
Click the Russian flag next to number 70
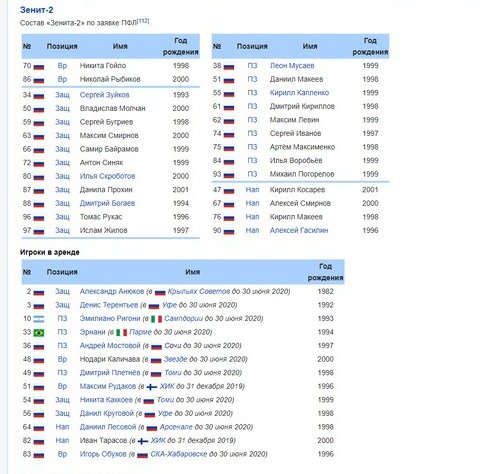[x=39, y=67]
